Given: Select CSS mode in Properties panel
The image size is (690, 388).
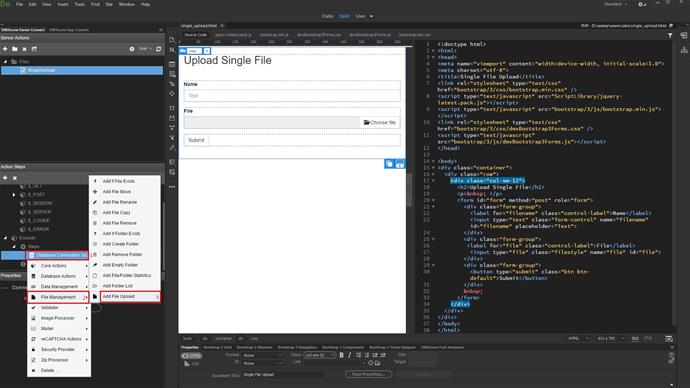Looking at the screenshot, I should [x=192, y=364].
